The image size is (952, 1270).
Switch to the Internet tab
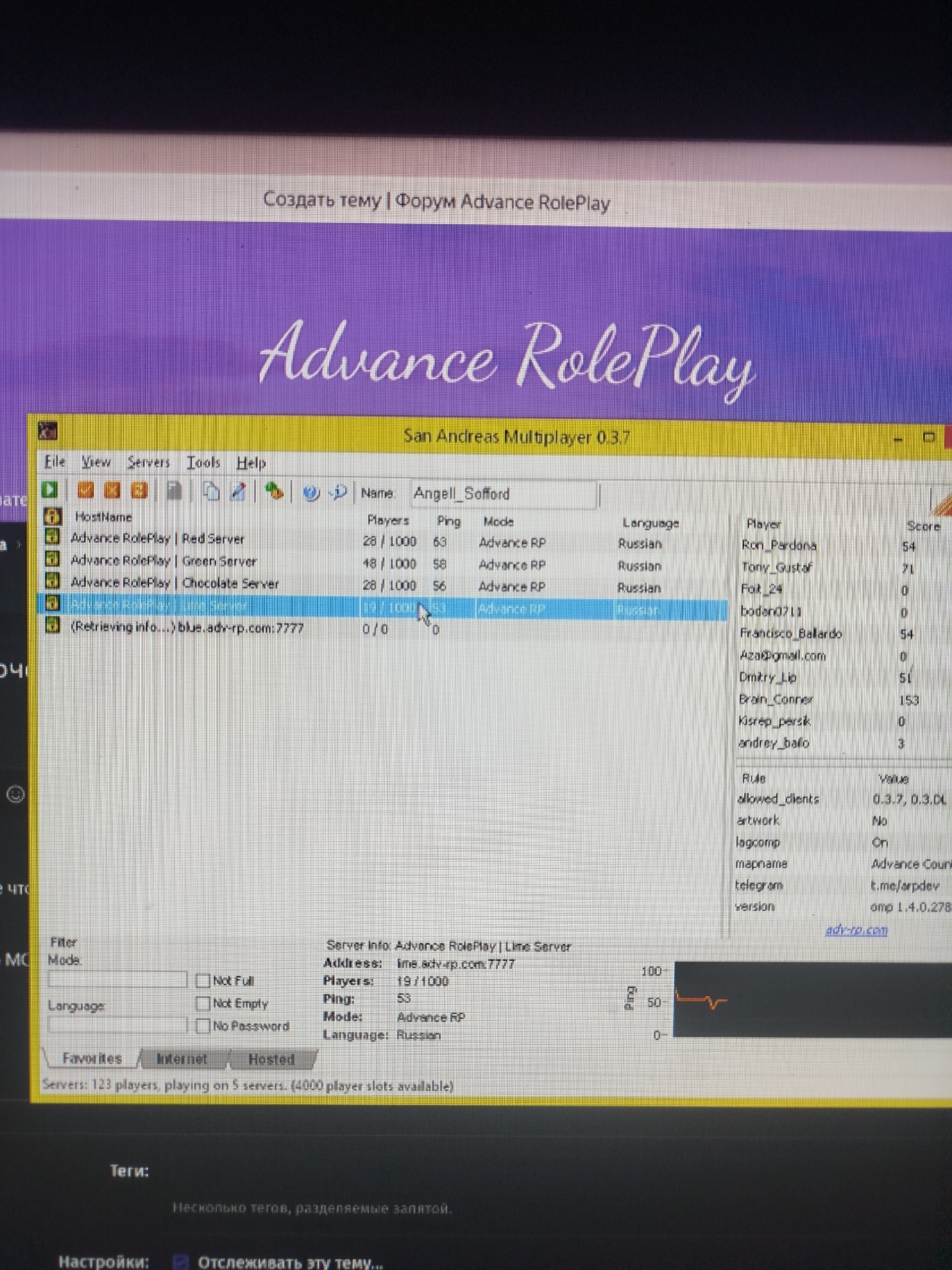click(x=181, y=1059)
